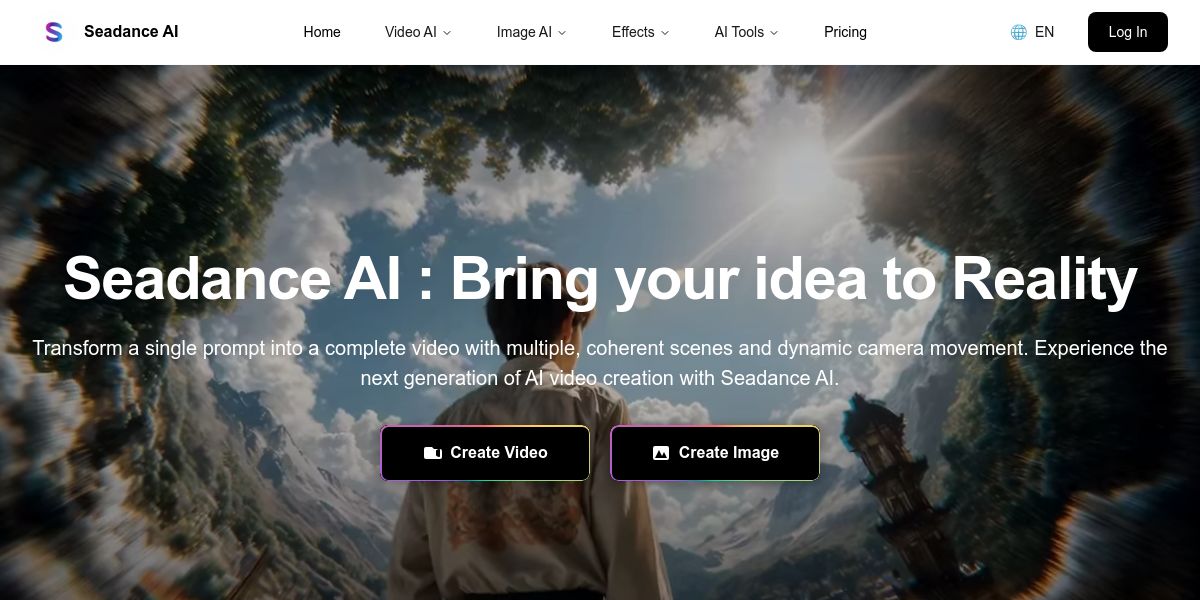Viewport: 1200px width, 600px height.
Task: Click the Seadance S logo icon
Action: [x=54, y=32]
